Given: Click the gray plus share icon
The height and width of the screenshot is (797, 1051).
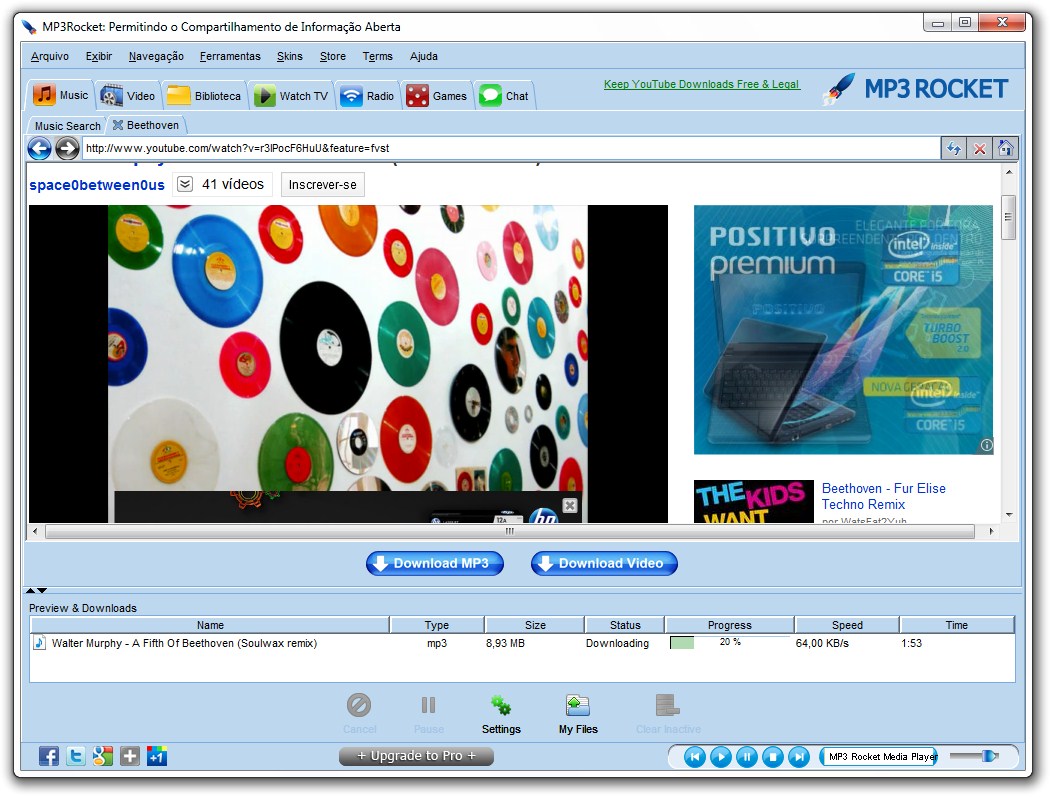Looking at the screenshot, I should pos(129,756).
